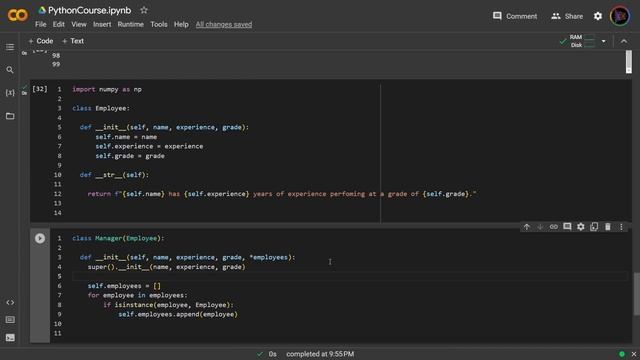Open the Help menu
Viewport: 640px width, 360px height.
coord(181,24)
